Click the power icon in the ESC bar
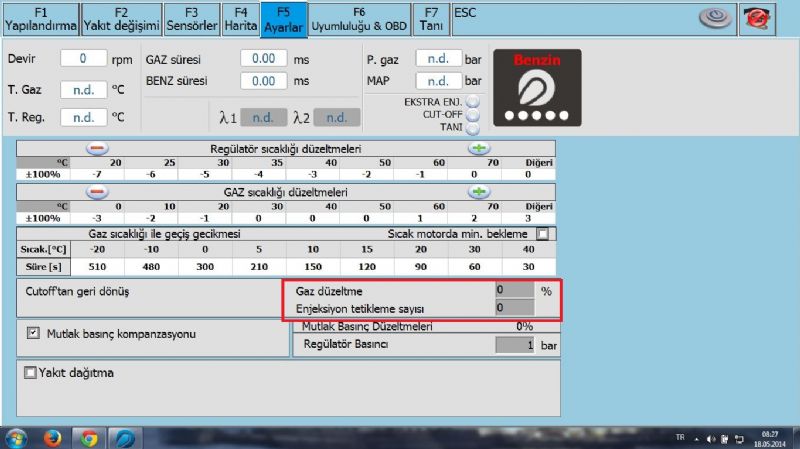Image resolution: width=800 pixels, height=449 pixels. tap(712, 18)
